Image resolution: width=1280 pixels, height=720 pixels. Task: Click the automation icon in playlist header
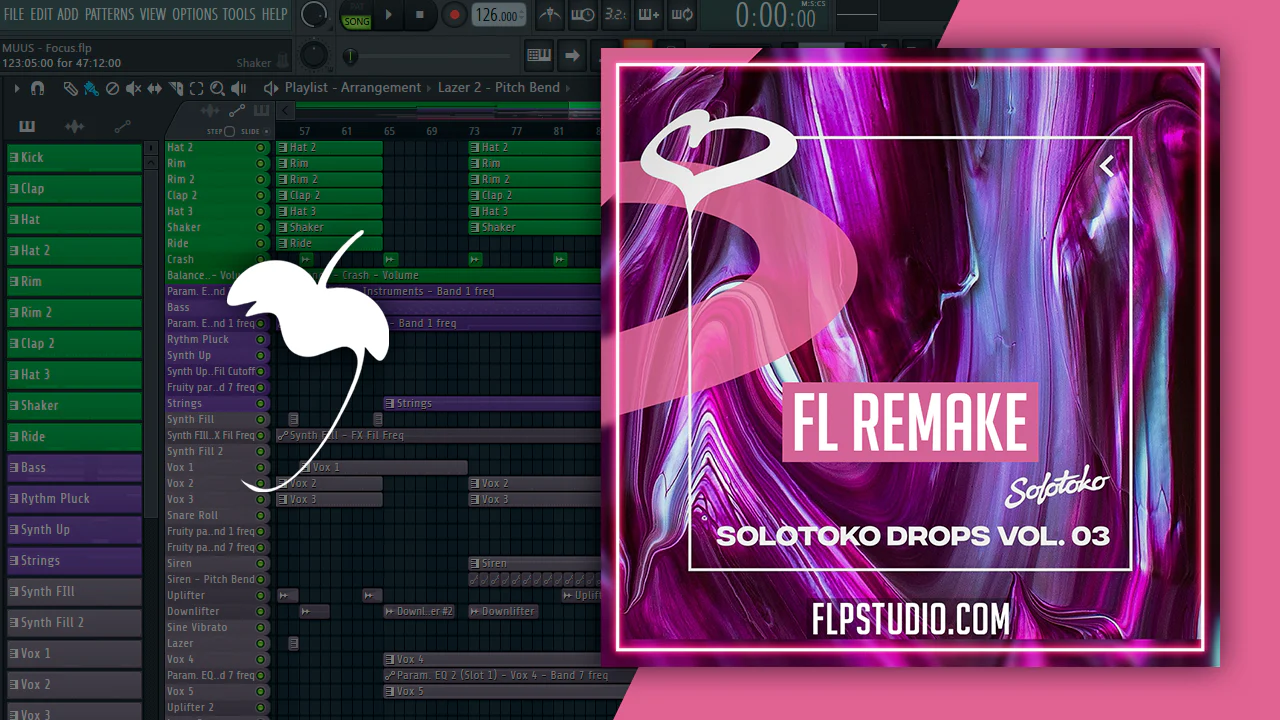click(x=237, y=111)
